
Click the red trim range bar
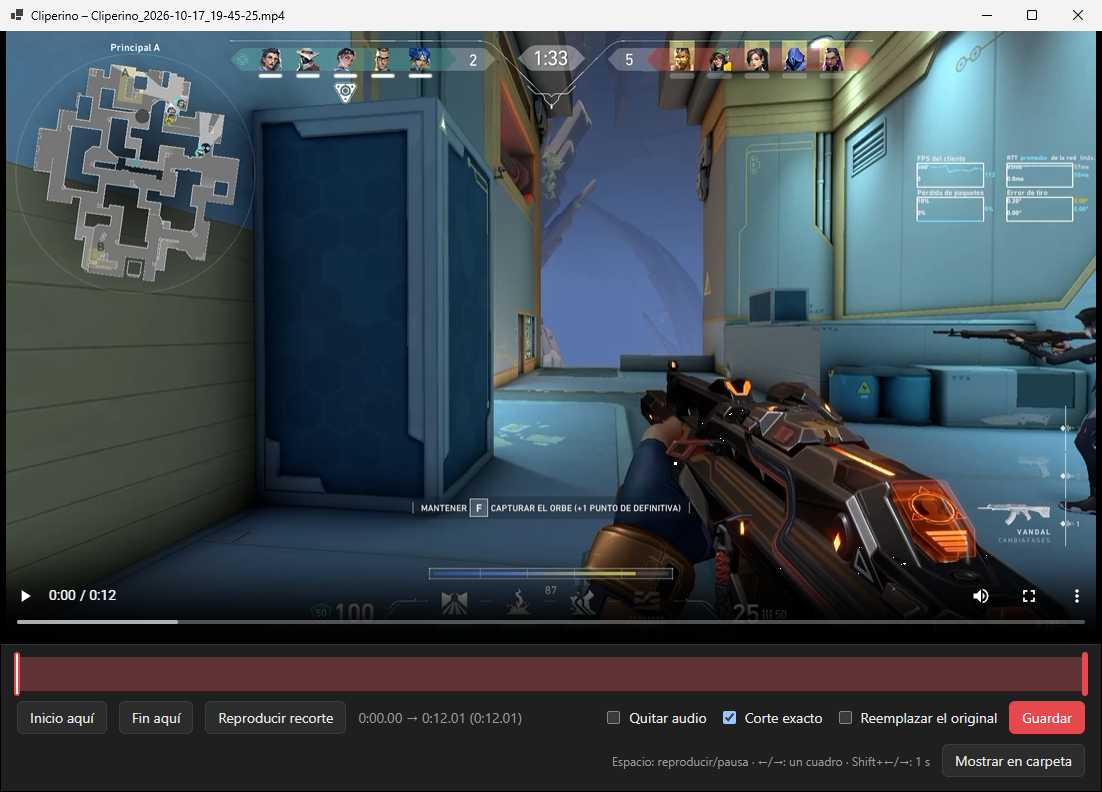551,674
